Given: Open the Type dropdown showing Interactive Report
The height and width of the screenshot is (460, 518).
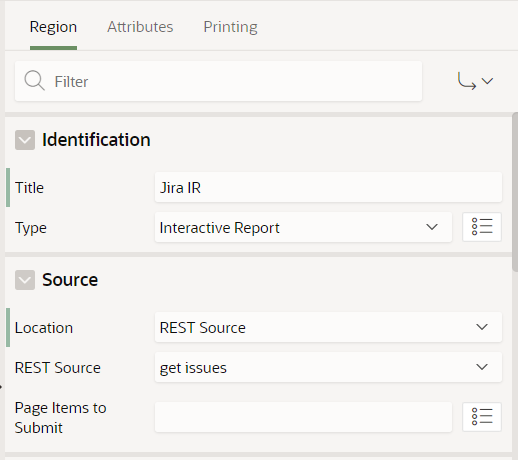Looking at the screenshot, I should (x=303, y=227).
